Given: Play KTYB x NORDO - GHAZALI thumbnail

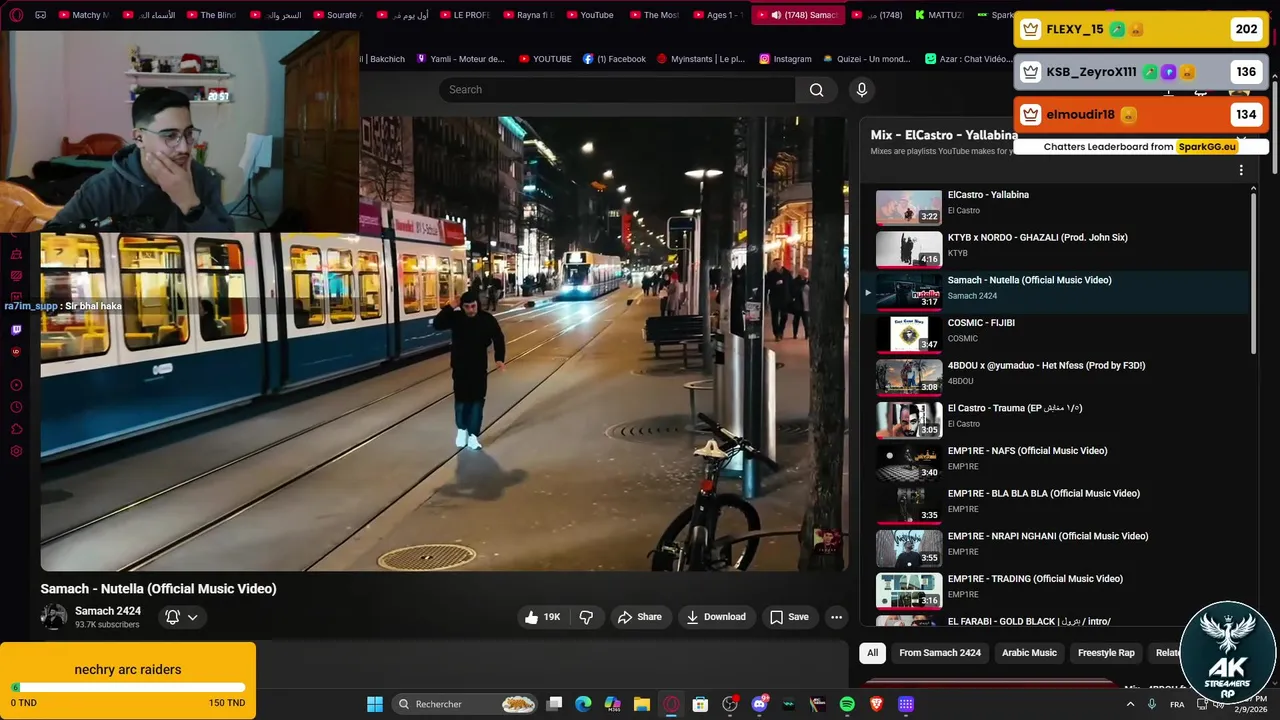Looking at the screenshot, I should [909, 250].
